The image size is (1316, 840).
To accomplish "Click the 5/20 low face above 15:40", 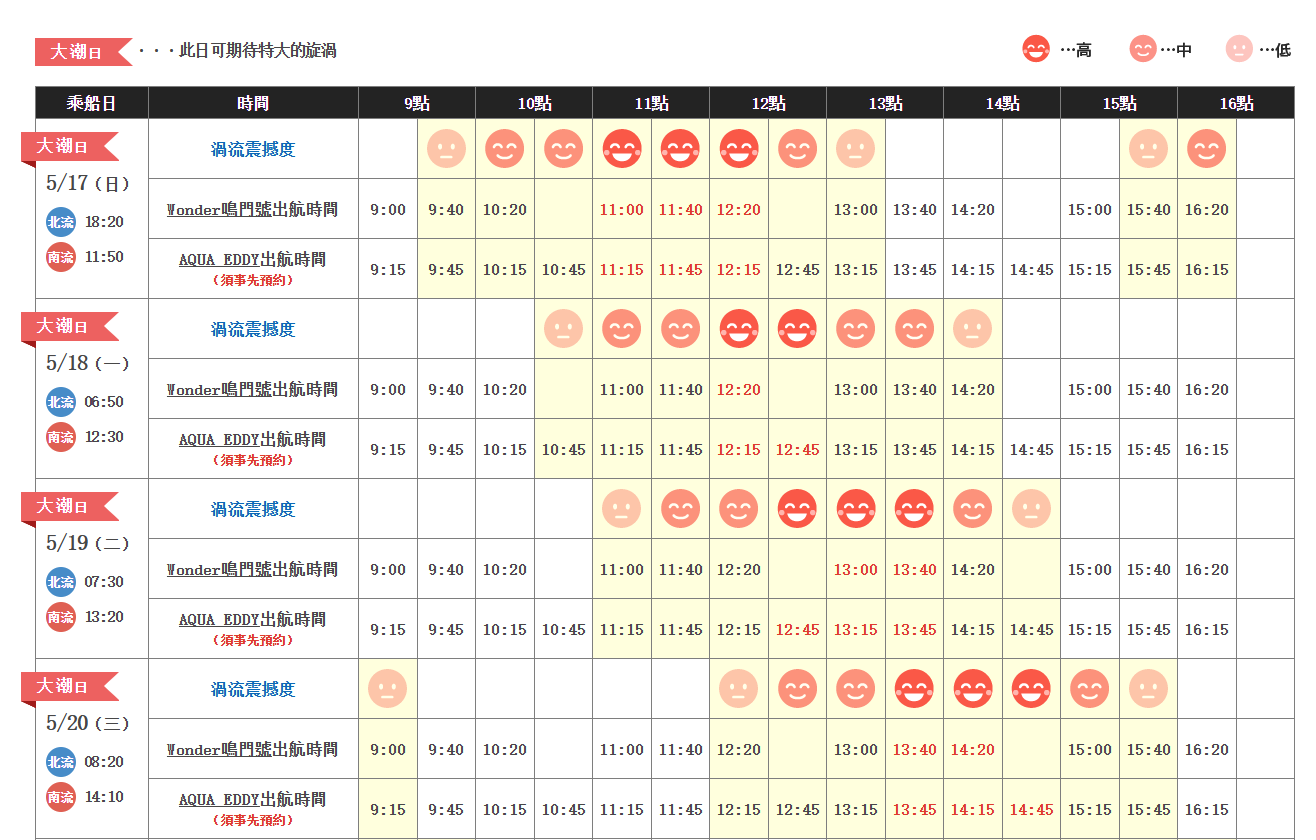I will (1148, 689).
